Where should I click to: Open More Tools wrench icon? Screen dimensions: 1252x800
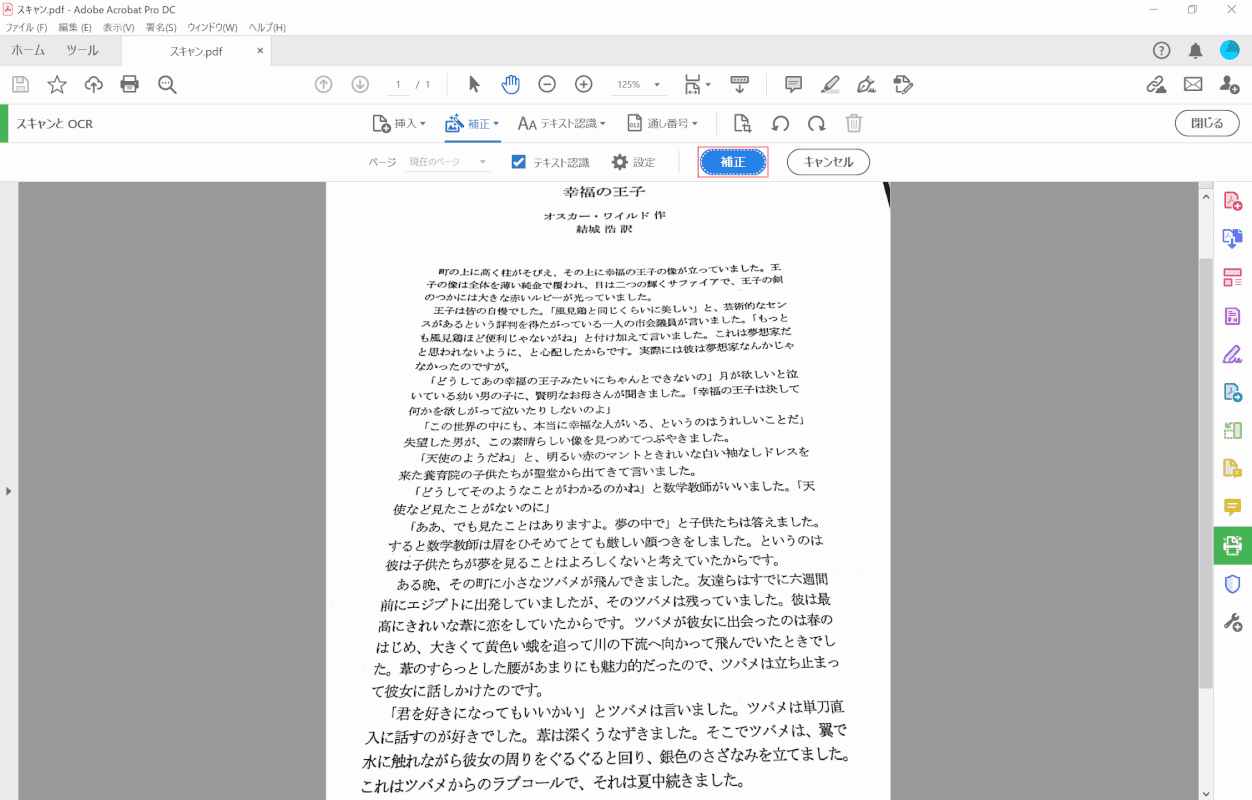[x=1232, y=622]
